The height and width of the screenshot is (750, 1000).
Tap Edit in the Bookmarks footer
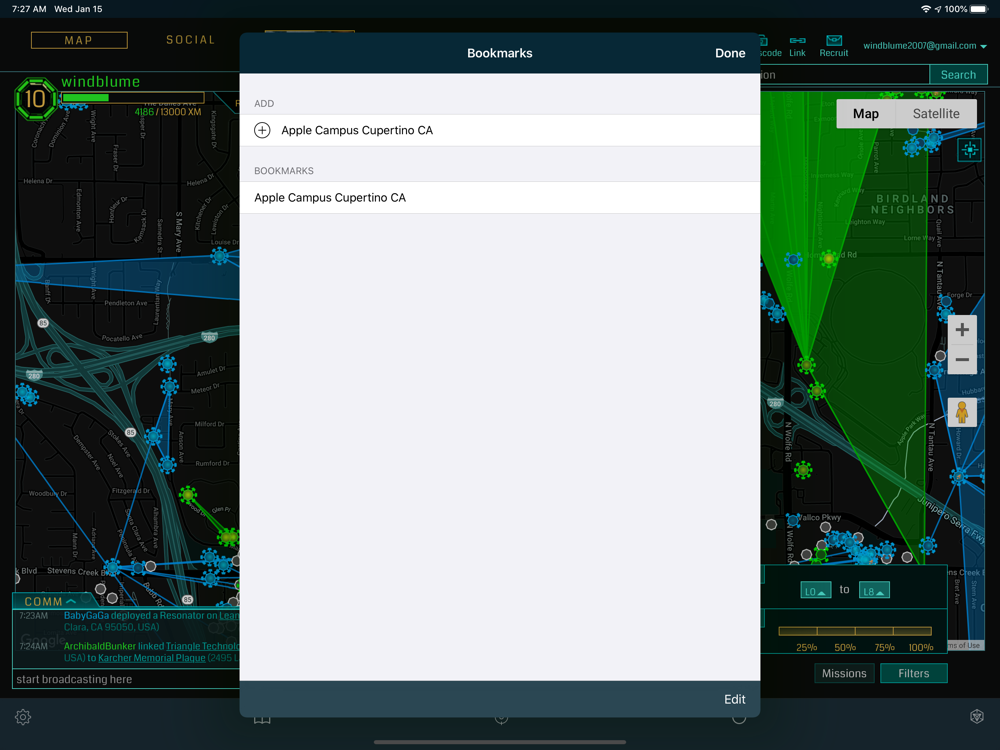[735, 699]
